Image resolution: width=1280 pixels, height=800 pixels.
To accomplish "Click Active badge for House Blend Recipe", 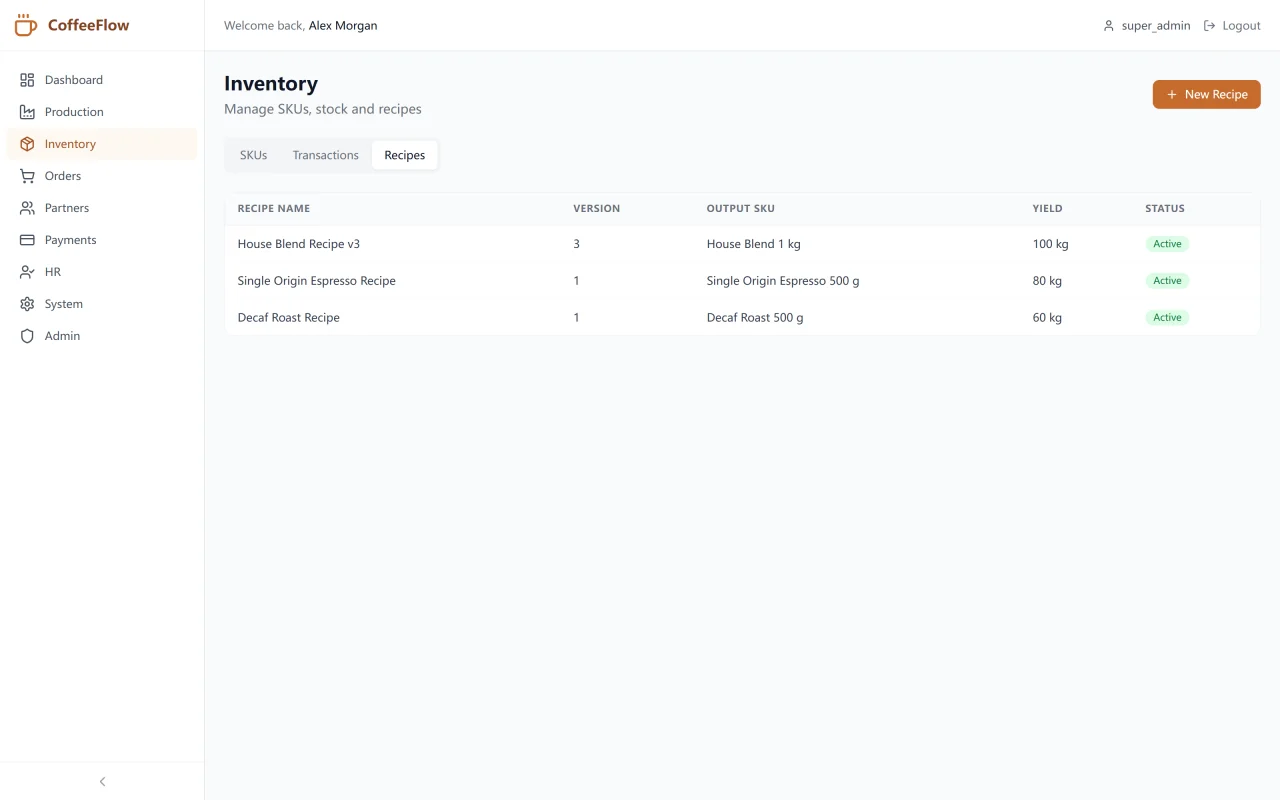I will (1167, 244).
